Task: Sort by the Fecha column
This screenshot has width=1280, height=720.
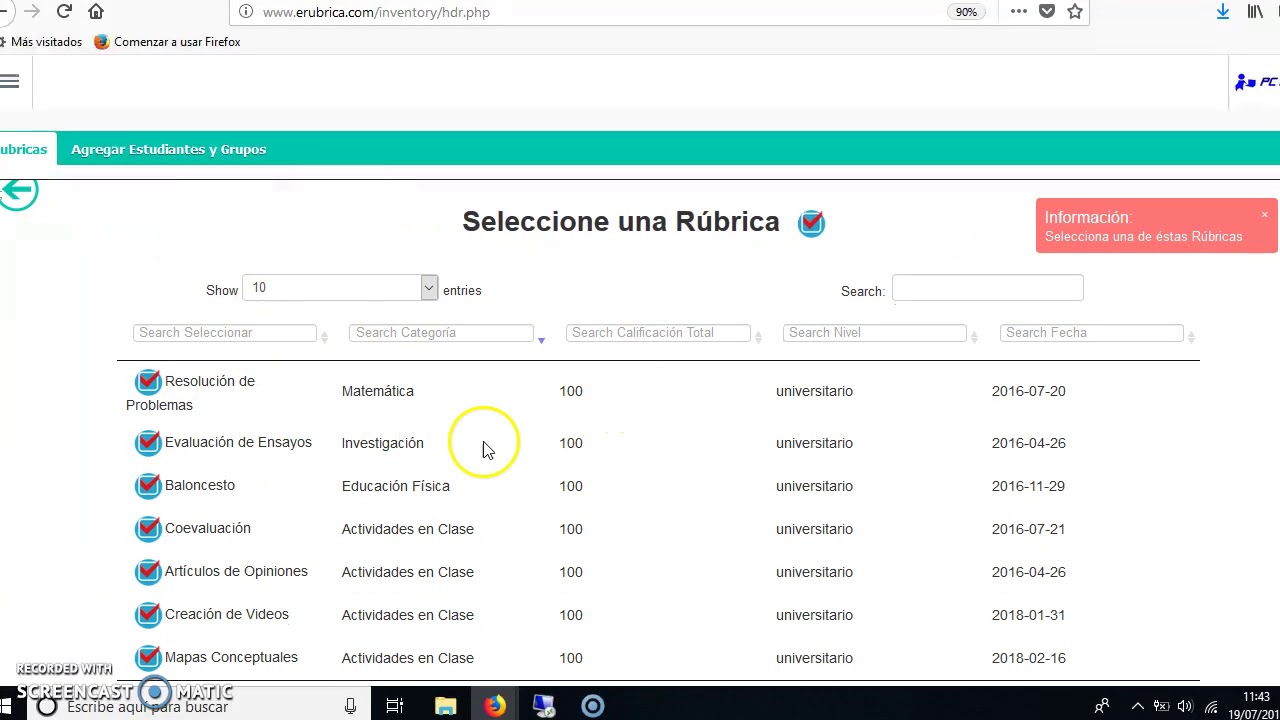Action: [1191, 336]
